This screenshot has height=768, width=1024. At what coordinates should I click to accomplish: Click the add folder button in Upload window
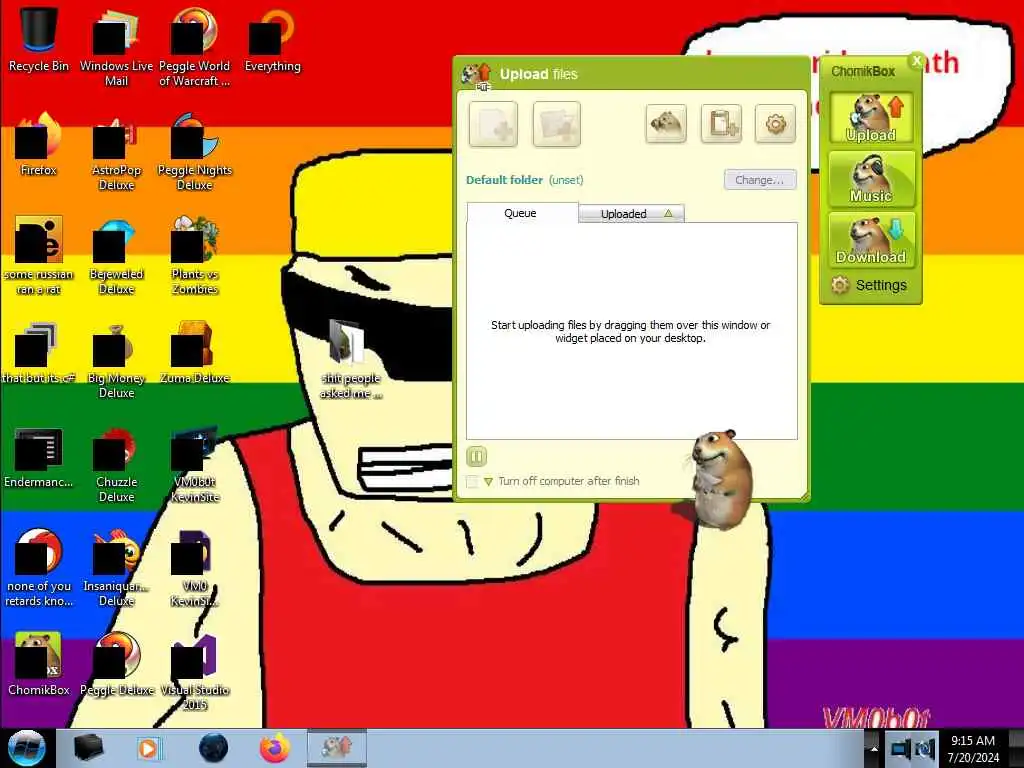pyautogui.click(x=556, y=123)
